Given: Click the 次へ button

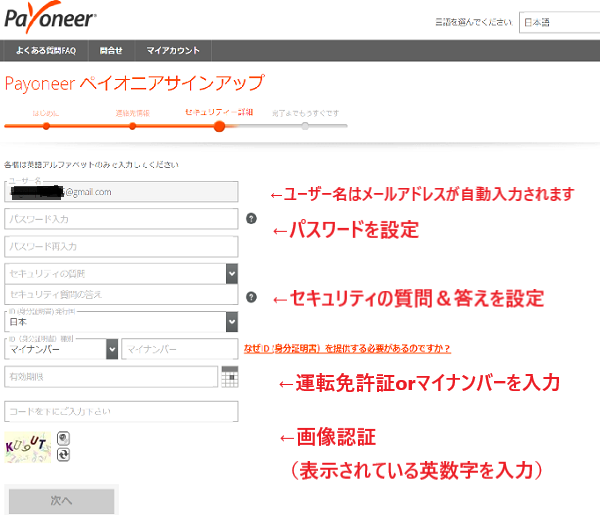Looking at the screenshot, I should [62, 500].
